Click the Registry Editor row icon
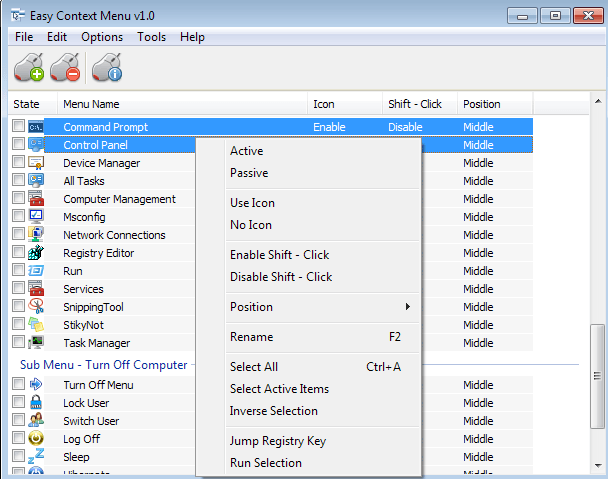This screenshot has width=608, height=479. [36, 253]
